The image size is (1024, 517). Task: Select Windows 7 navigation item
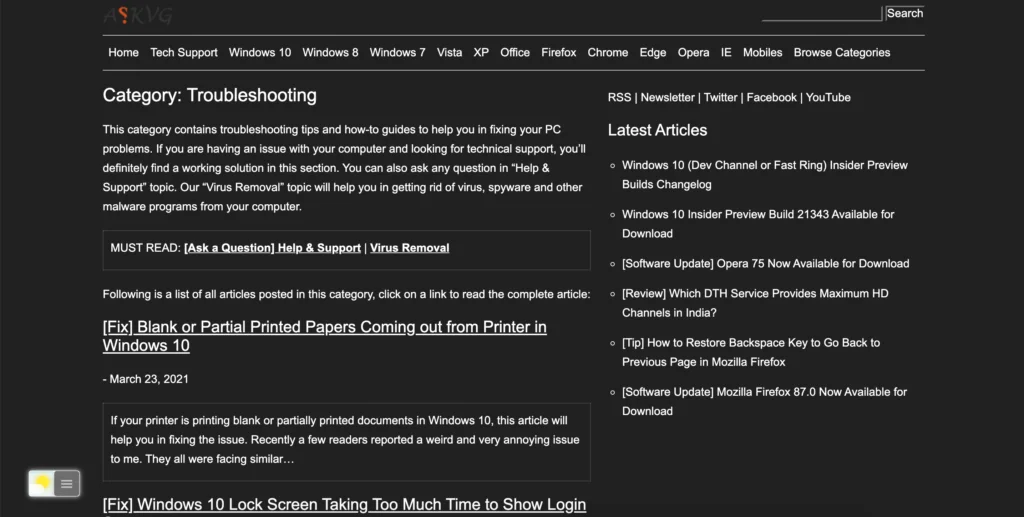397,52
